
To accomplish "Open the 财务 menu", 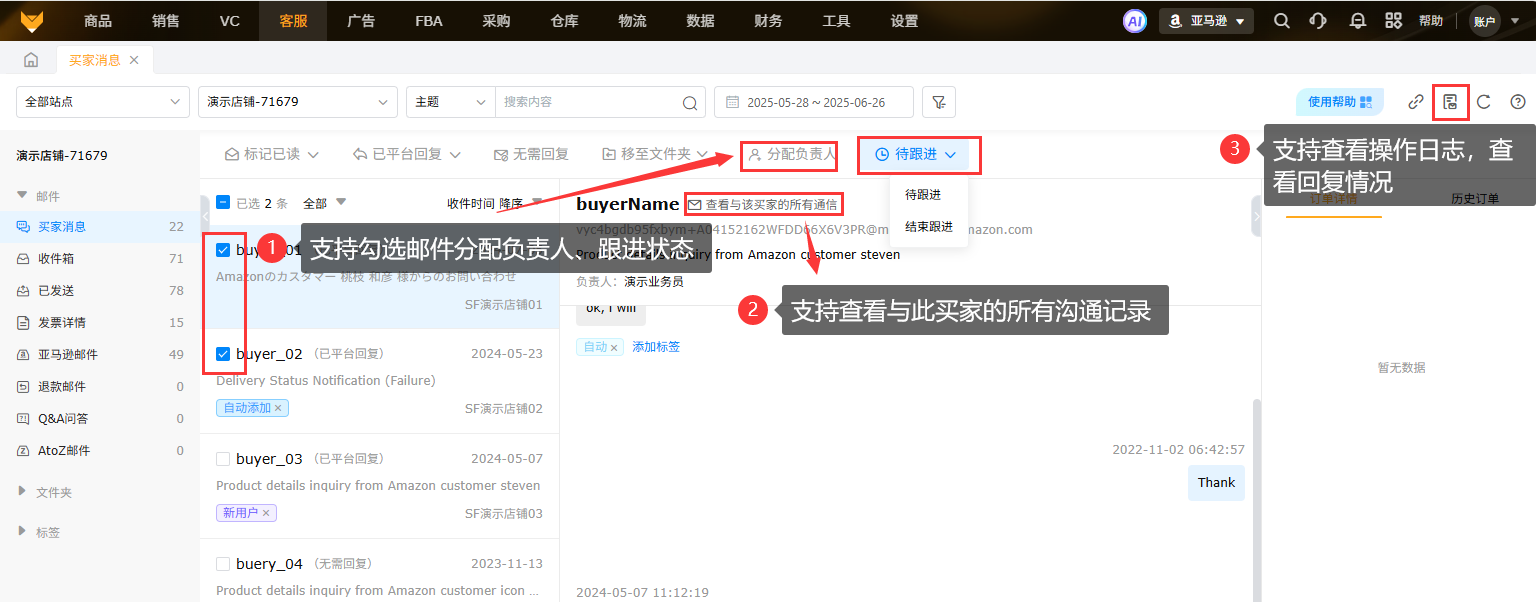I will pyautogui.click(x=768, y=21).
